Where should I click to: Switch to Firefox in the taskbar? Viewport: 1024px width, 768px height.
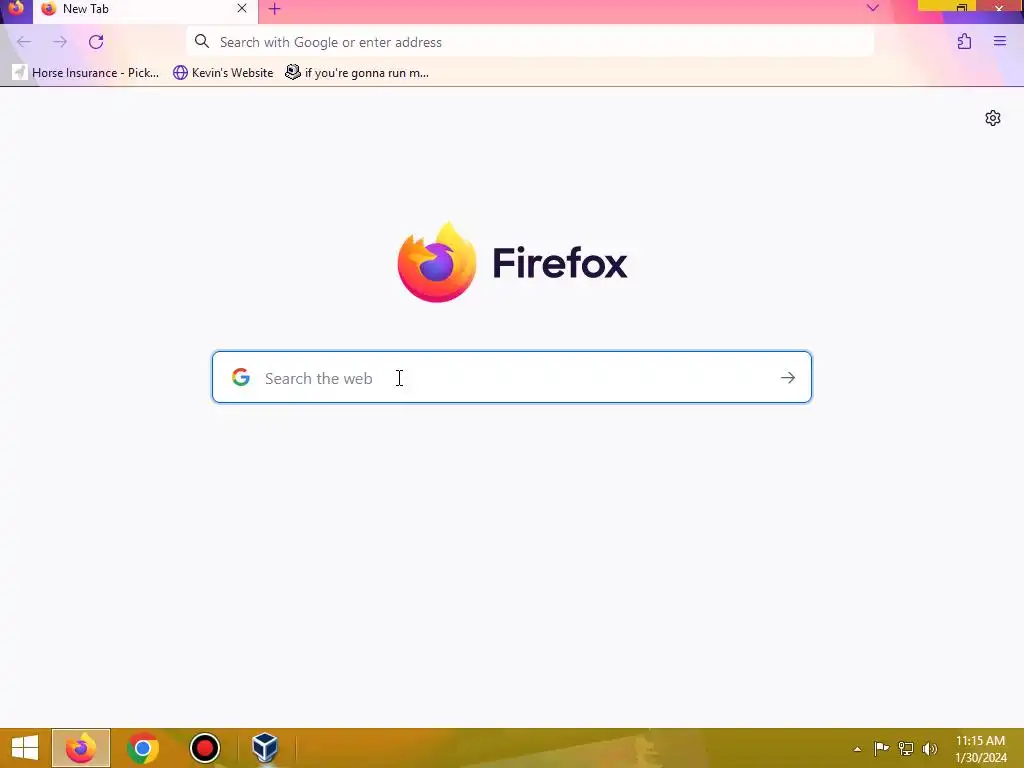(x=81, y=748)
